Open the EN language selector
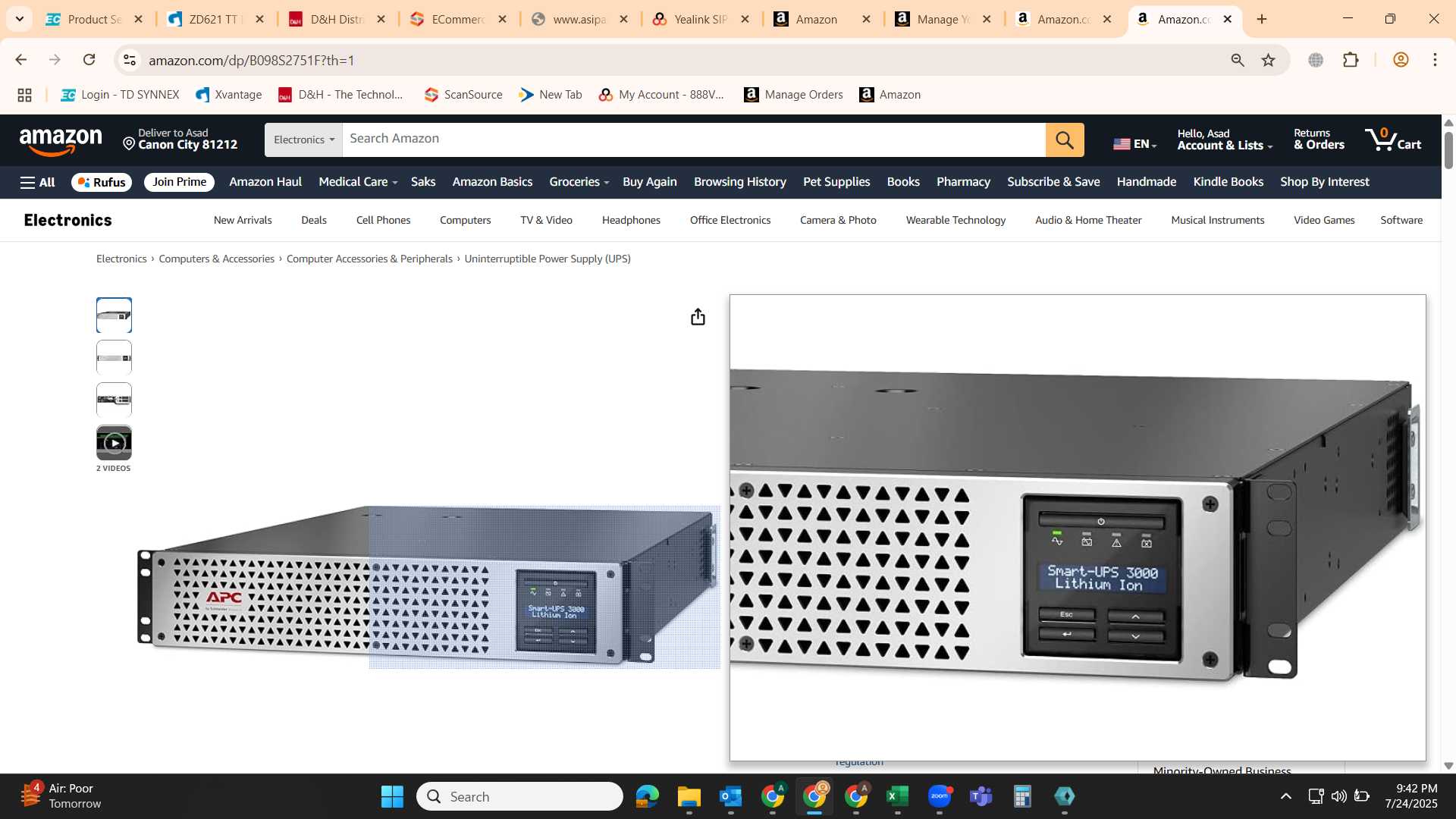 [1134, 143]
